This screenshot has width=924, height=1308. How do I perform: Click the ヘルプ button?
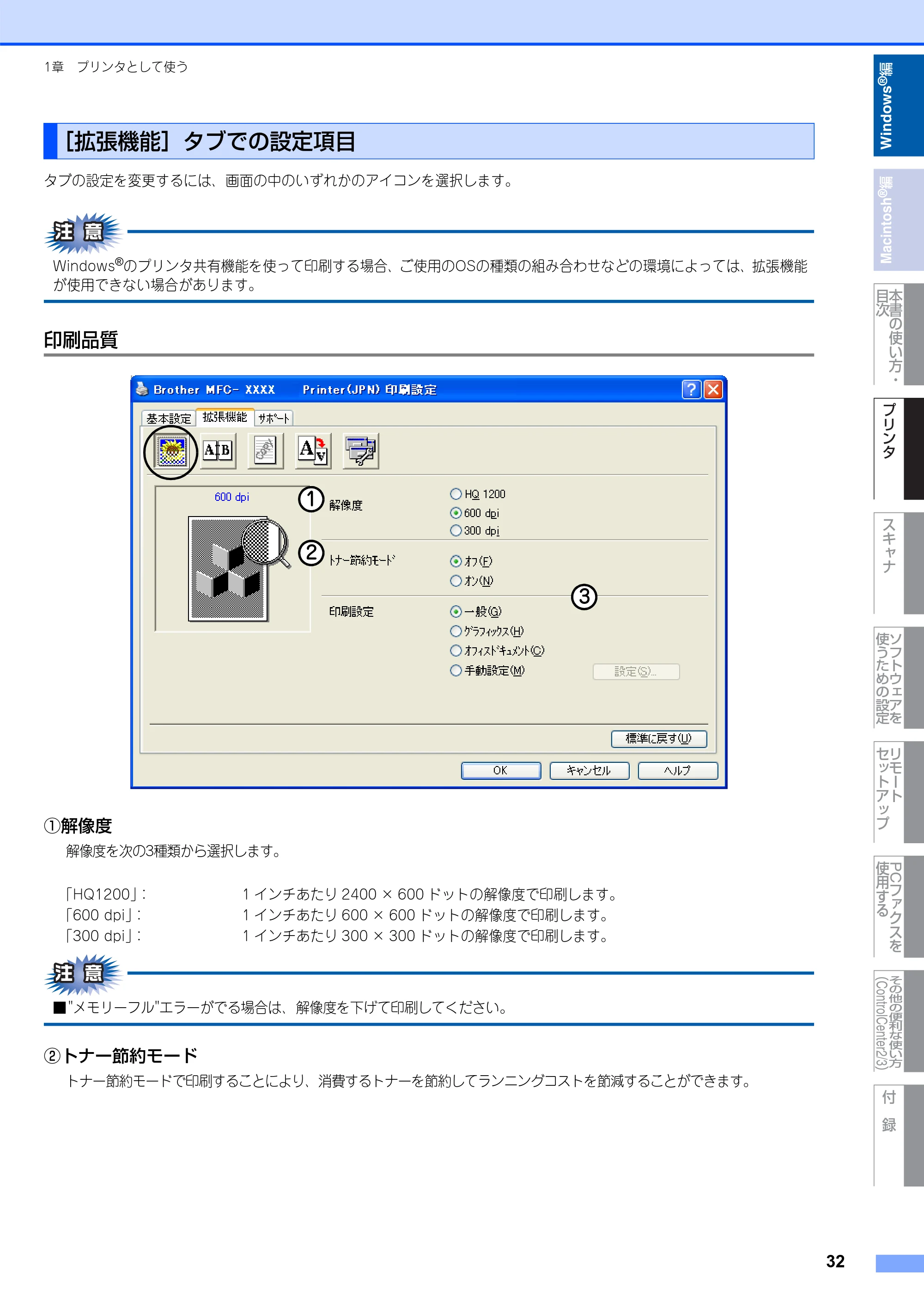(x=677, y=770)
